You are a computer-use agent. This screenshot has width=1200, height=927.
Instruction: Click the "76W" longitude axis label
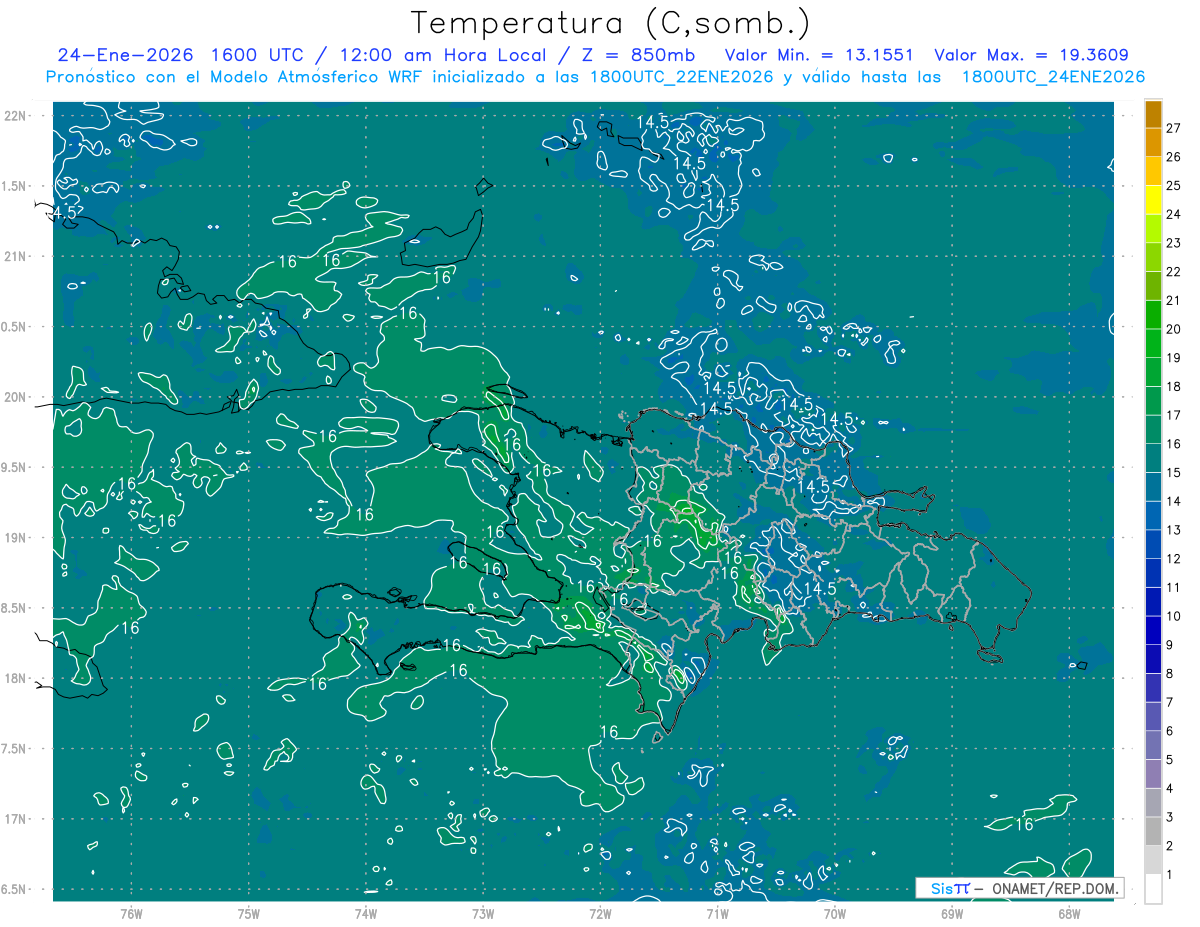(132, 913)
